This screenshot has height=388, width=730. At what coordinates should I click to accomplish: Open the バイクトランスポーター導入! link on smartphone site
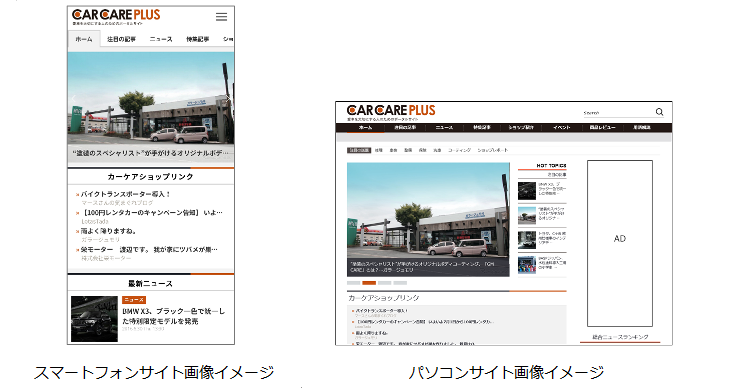click(126, 194)
